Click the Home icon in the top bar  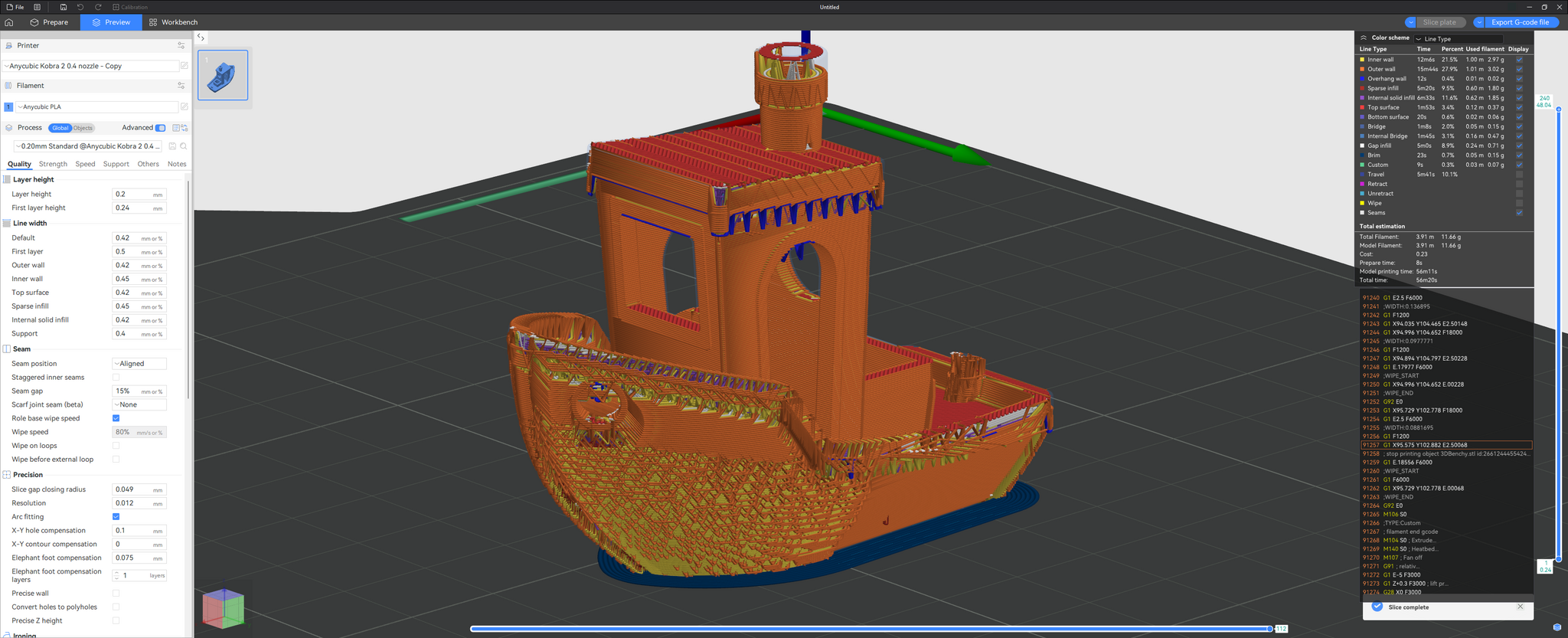9,22
